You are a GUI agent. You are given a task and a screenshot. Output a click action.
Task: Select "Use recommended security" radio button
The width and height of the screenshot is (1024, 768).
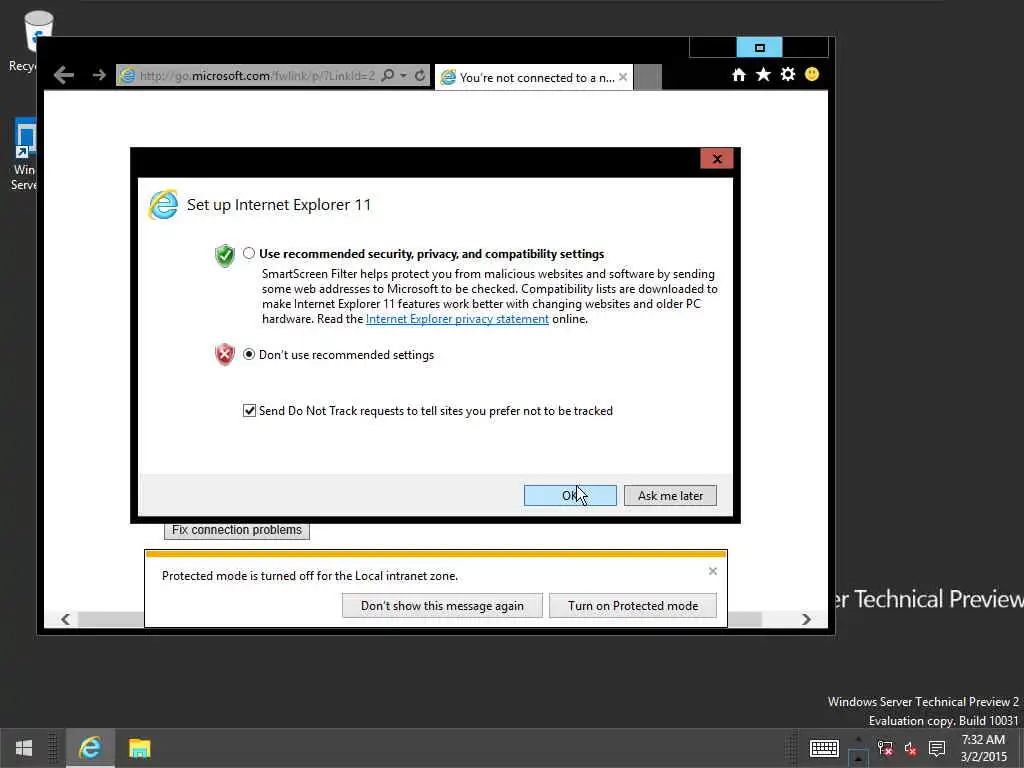tap(249, 253)
